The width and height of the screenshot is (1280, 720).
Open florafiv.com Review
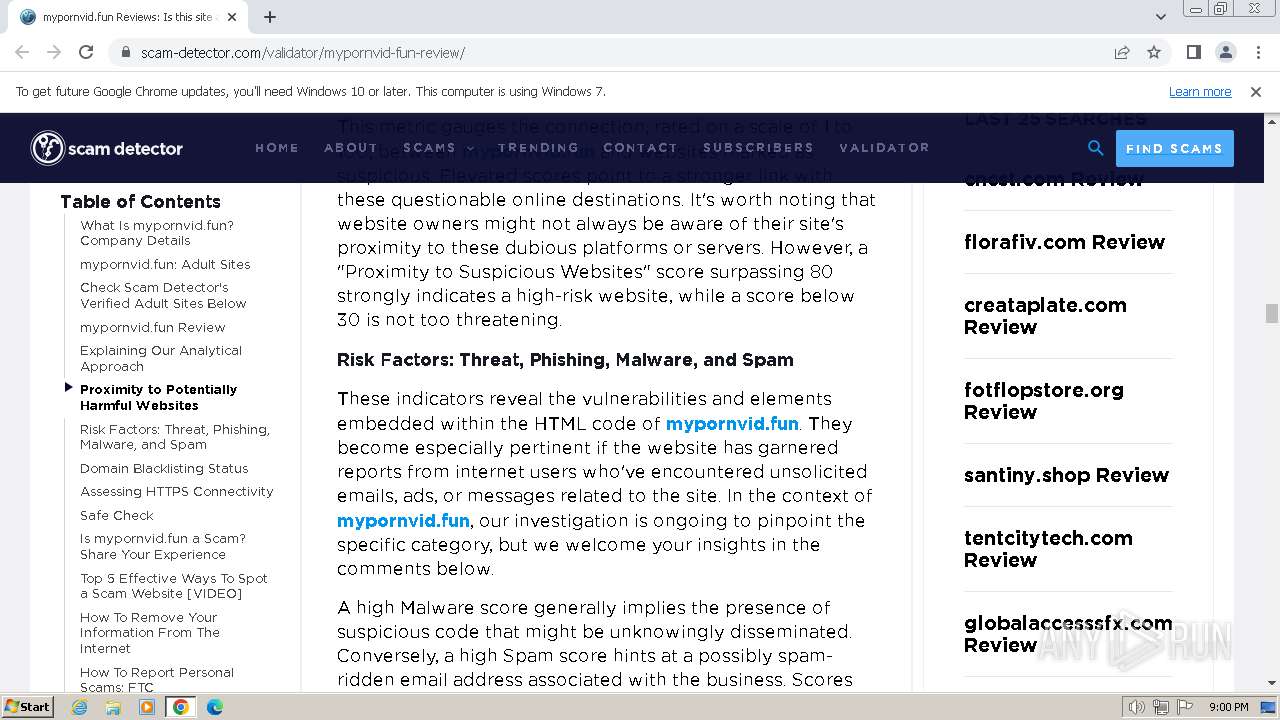point(1064,242)
